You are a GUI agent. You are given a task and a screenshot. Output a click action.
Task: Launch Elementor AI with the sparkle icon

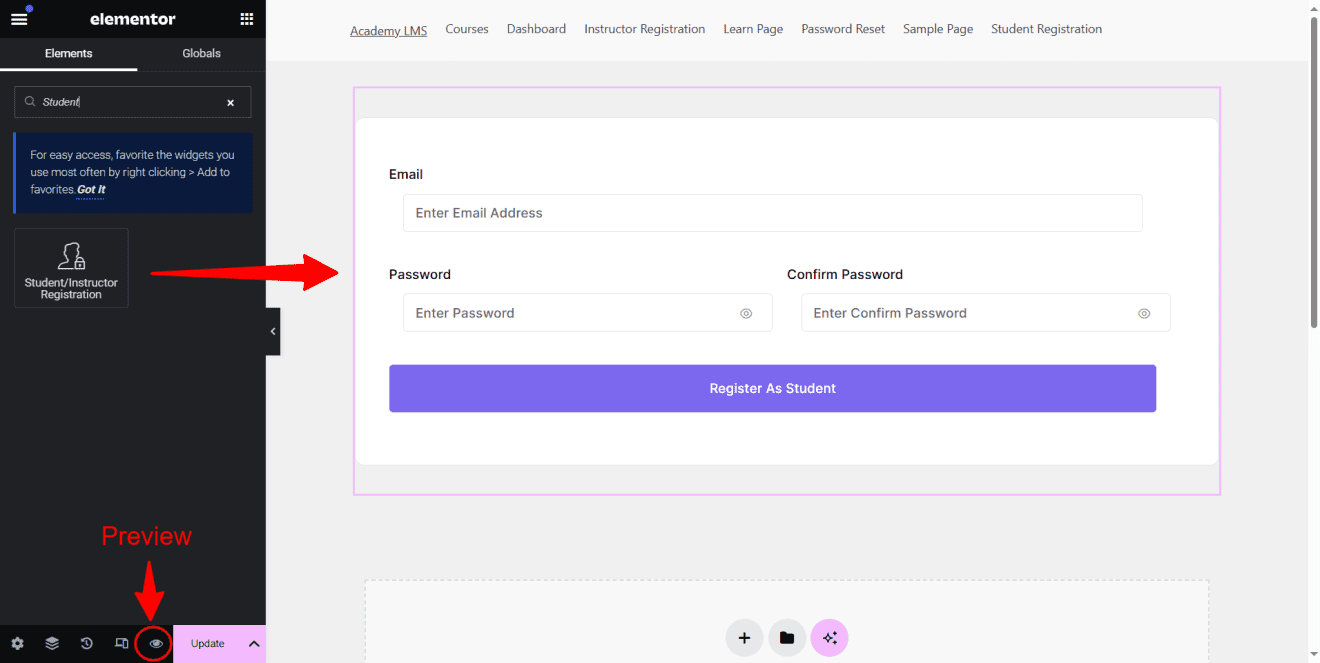pos(829,637)
